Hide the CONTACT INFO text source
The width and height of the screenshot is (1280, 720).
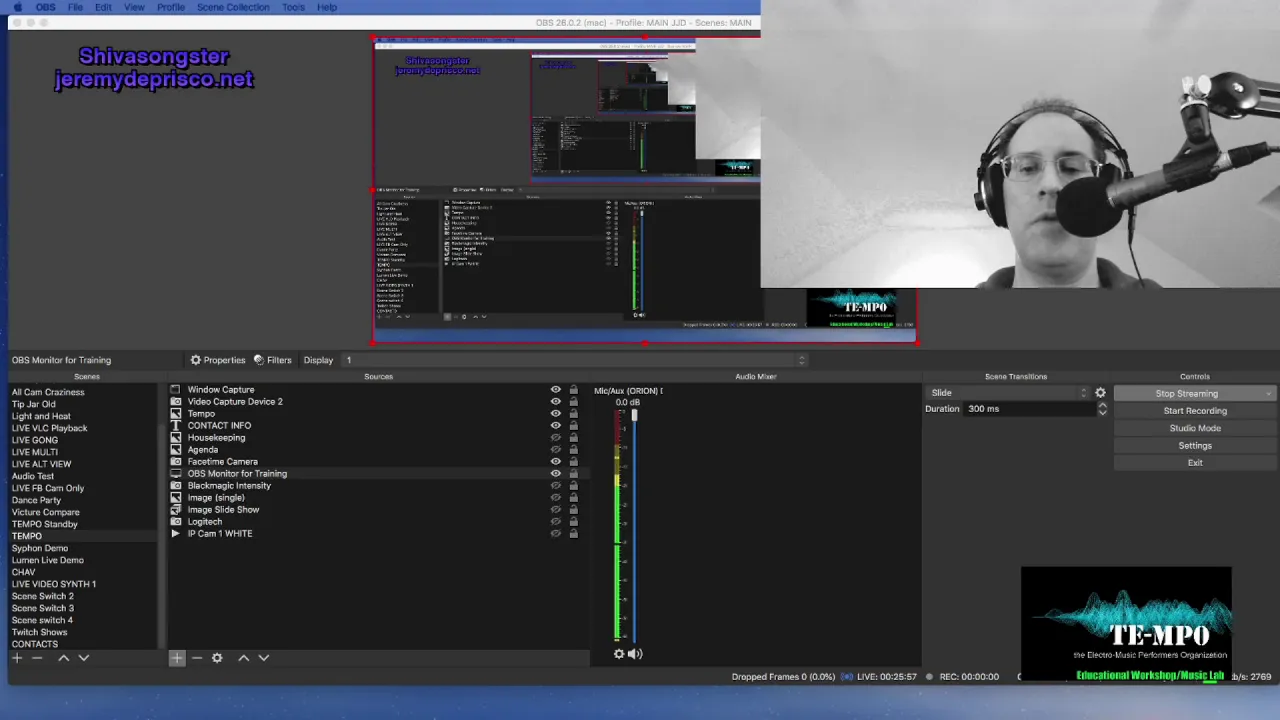pos(556,426)
